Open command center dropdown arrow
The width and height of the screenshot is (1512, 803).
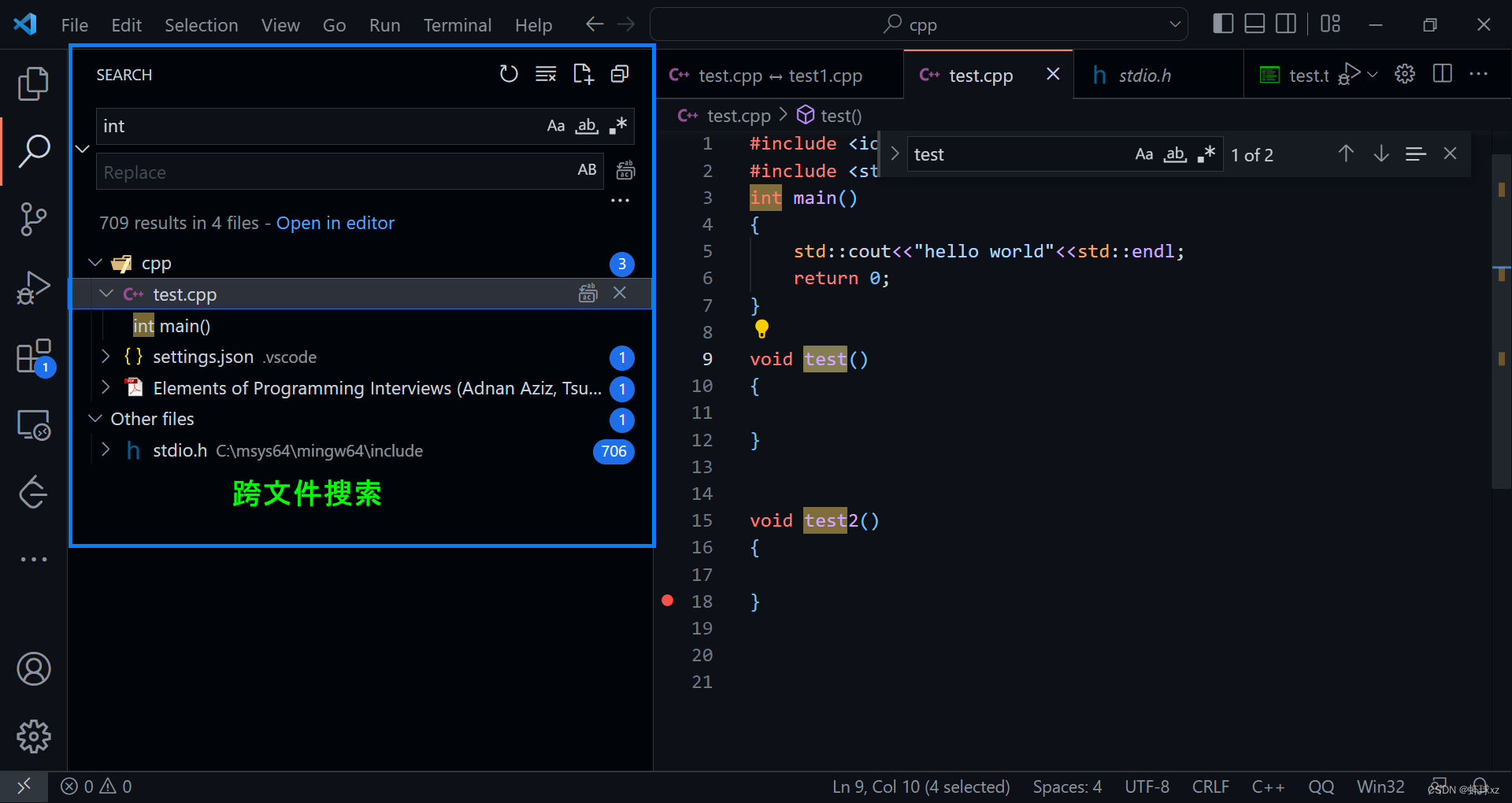(x=1175, y=24)
